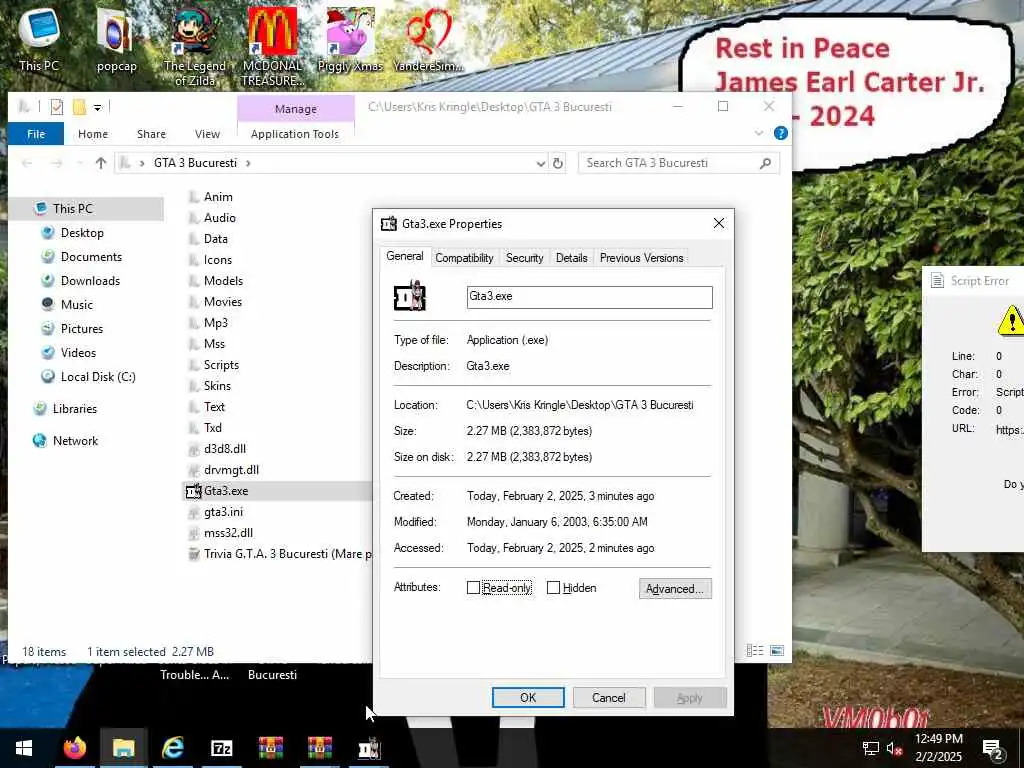Open the View ribbon tab
The image size is (1024, 768).
pos(207,134)
